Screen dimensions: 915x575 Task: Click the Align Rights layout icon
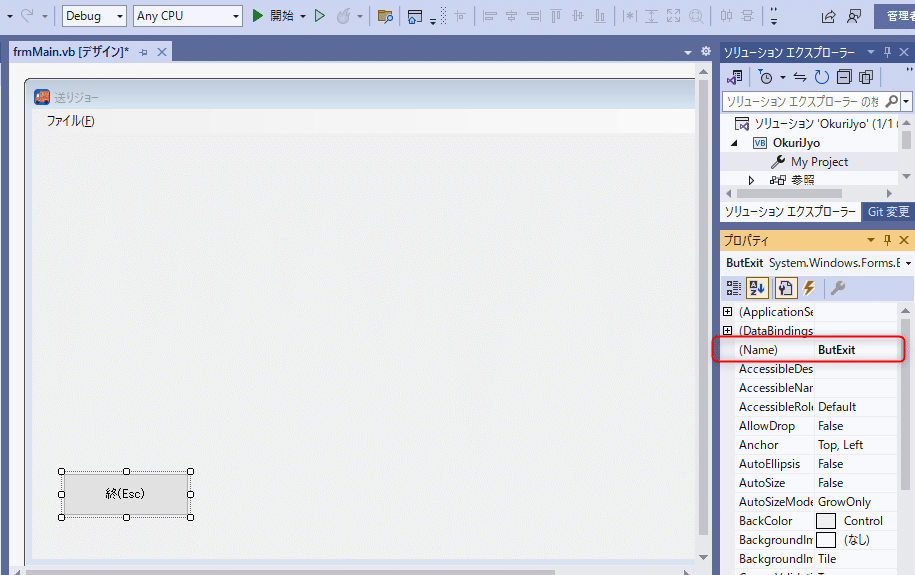click(x=534, y=16)
